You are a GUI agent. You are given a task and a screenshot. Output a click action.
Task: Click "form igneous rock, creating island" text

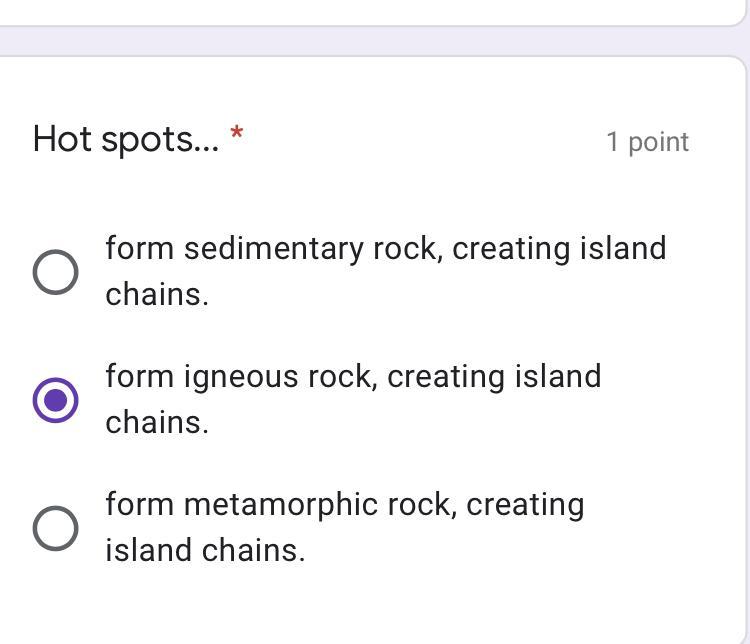tap(353, 376)
